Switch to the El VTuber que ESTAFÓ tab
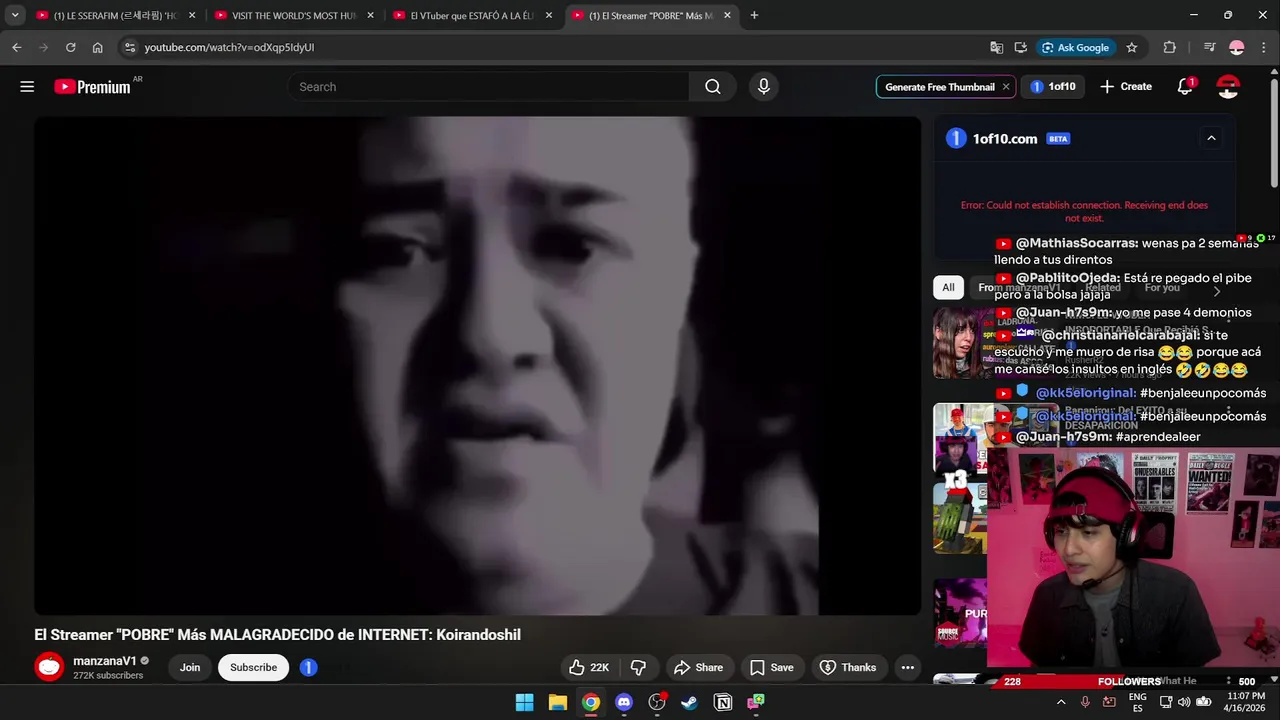Image resolution: width=1280 pixels, height=720 pixels. 473,15
